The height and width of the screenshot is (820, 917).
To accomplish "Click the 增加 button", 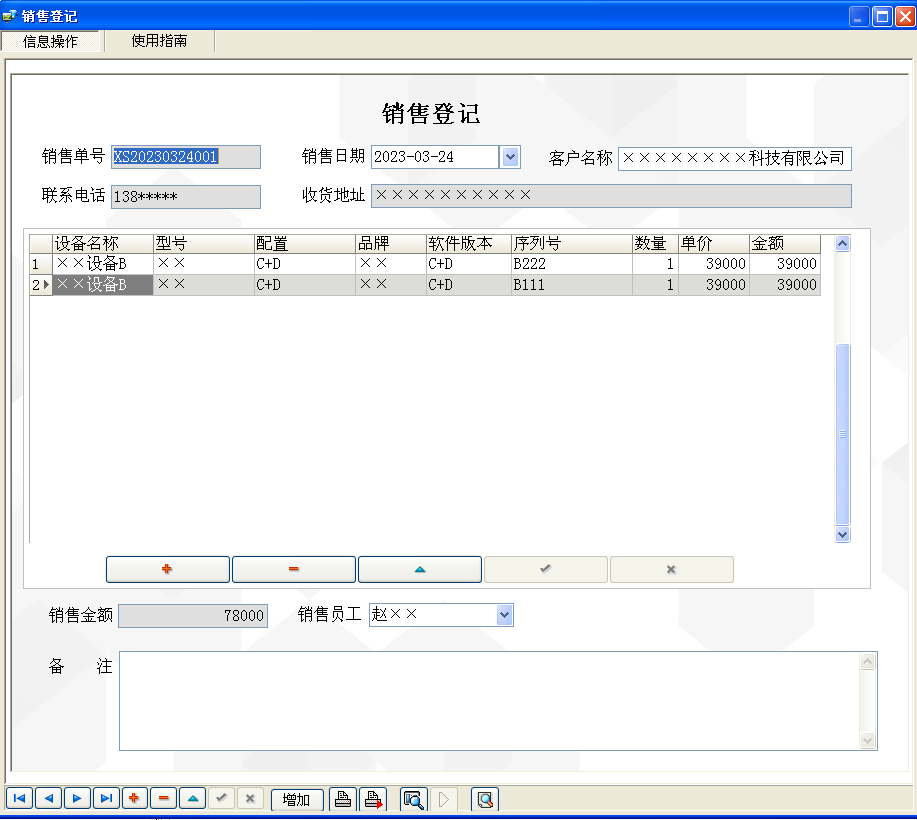I will pos(297,800).
